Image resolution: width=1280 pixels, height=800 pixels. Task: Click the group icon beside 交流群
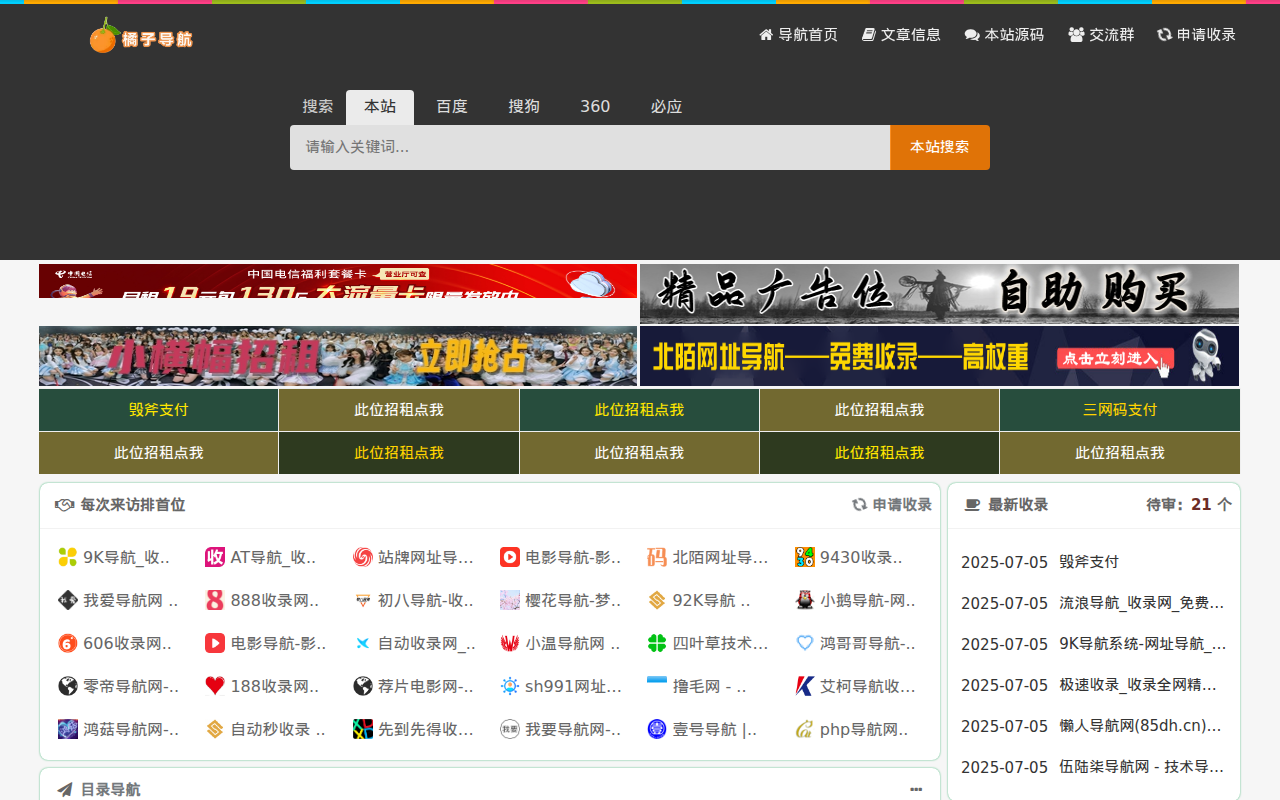point(1076,35)
